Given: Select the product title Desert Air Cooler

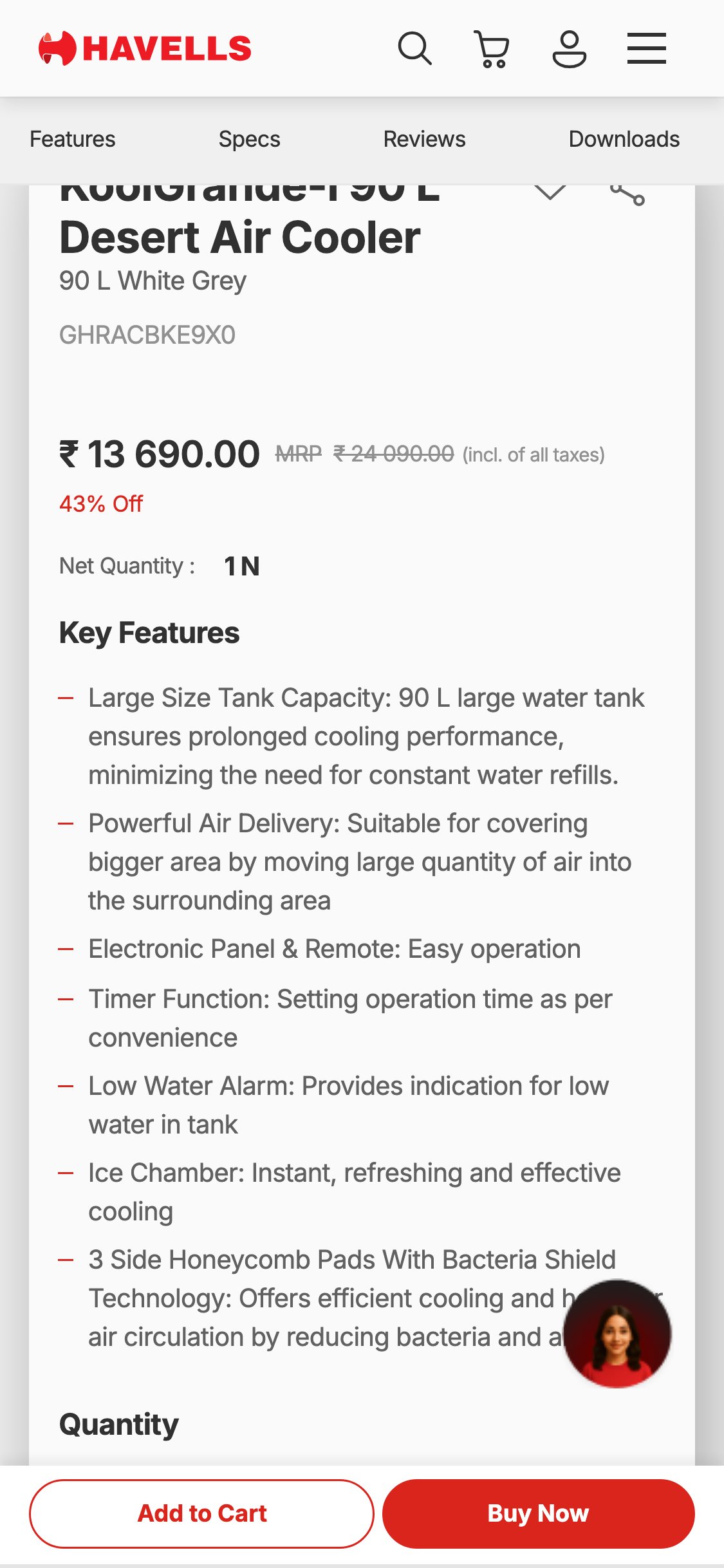Looking at the screenshot, I should [240, 237].
